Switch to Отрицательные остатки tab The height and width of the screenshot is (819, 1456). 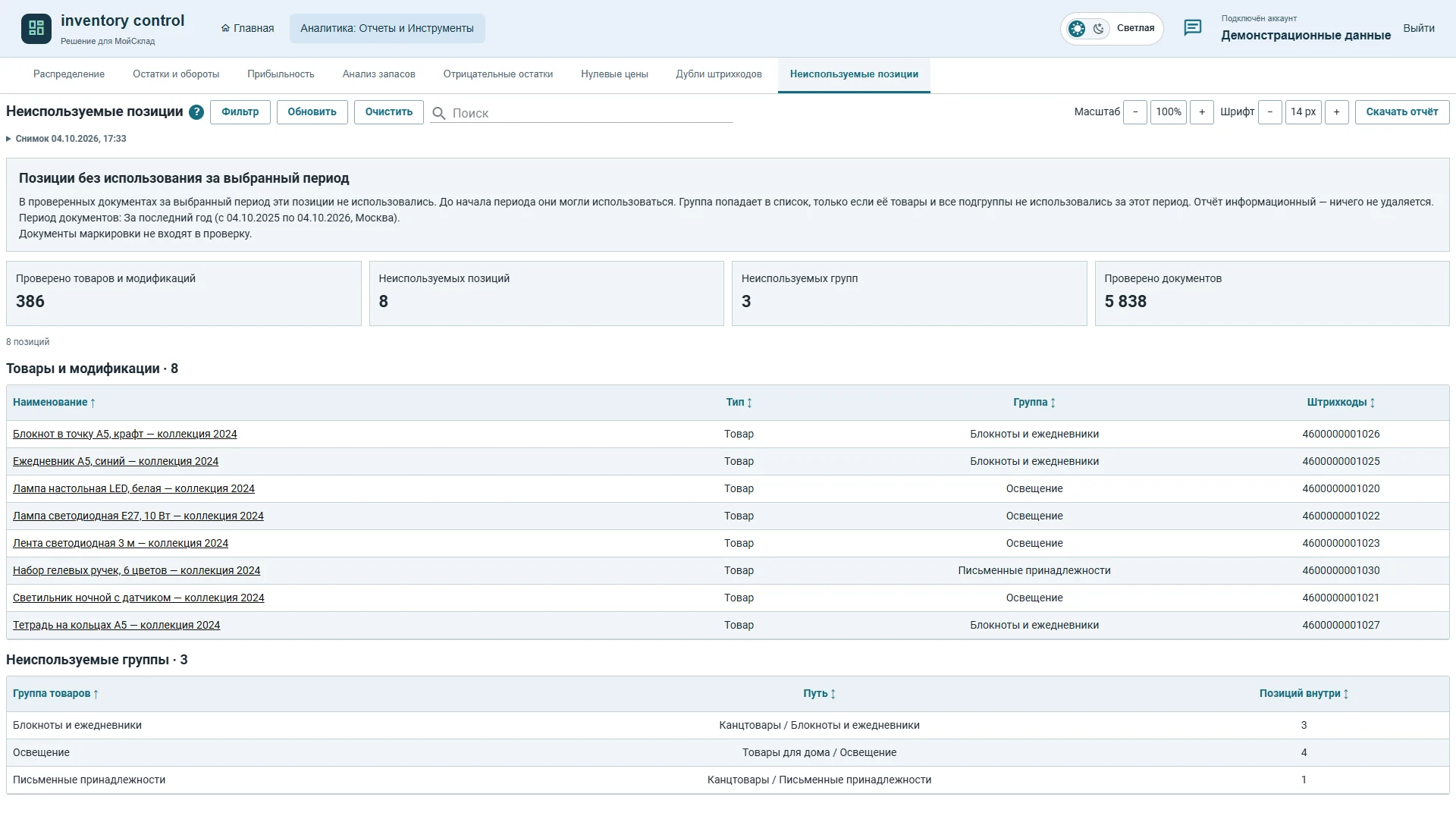click(x=498, y=74)
